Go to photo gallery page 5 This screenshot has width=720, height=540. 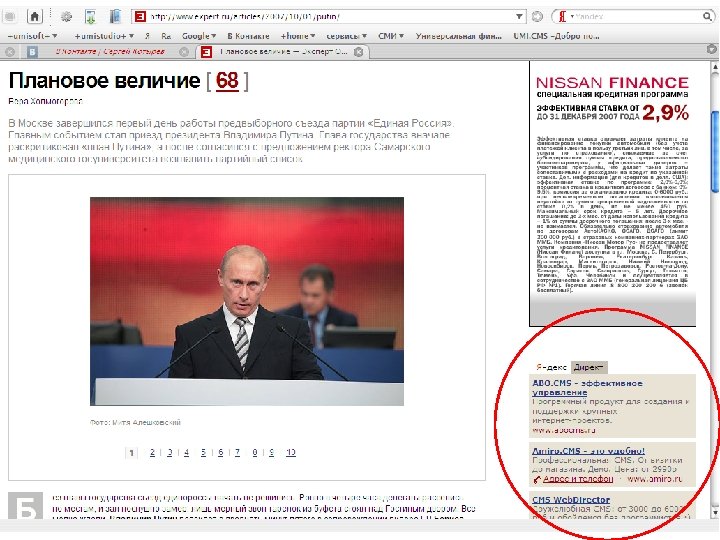pos(203,452)
